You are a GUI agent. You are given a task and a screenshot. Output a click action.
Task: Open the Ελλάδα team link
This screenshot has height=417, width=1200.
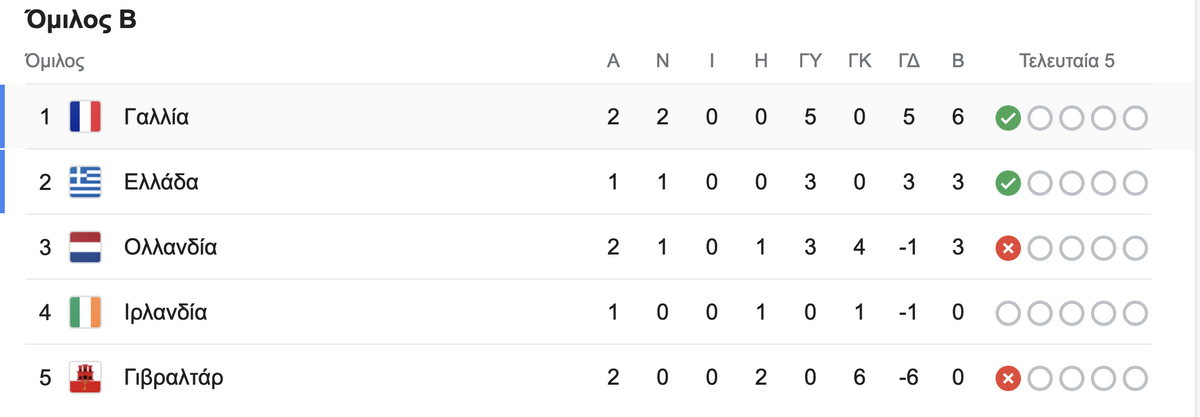(x=161, y=182)
